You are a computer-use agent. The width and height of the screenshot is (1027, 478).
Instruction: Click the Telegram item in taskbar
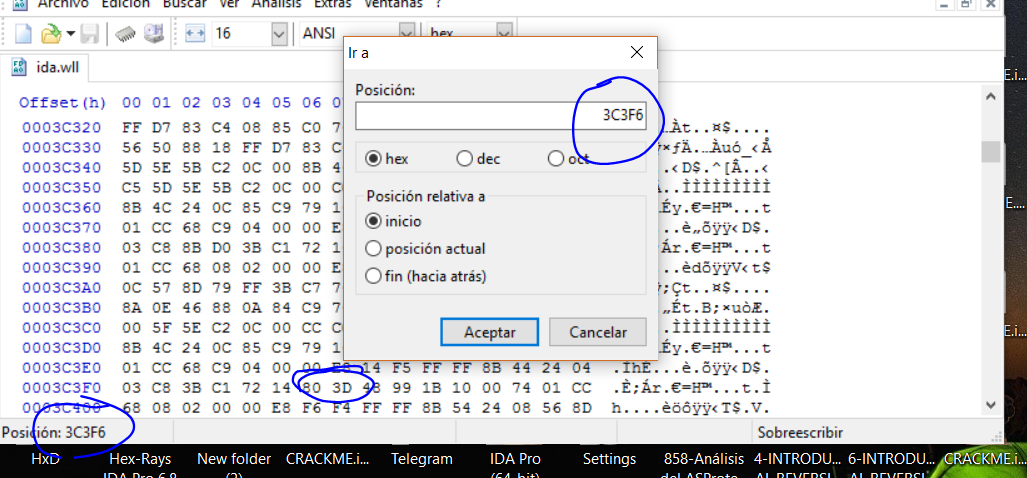click(x=421, y=459)
